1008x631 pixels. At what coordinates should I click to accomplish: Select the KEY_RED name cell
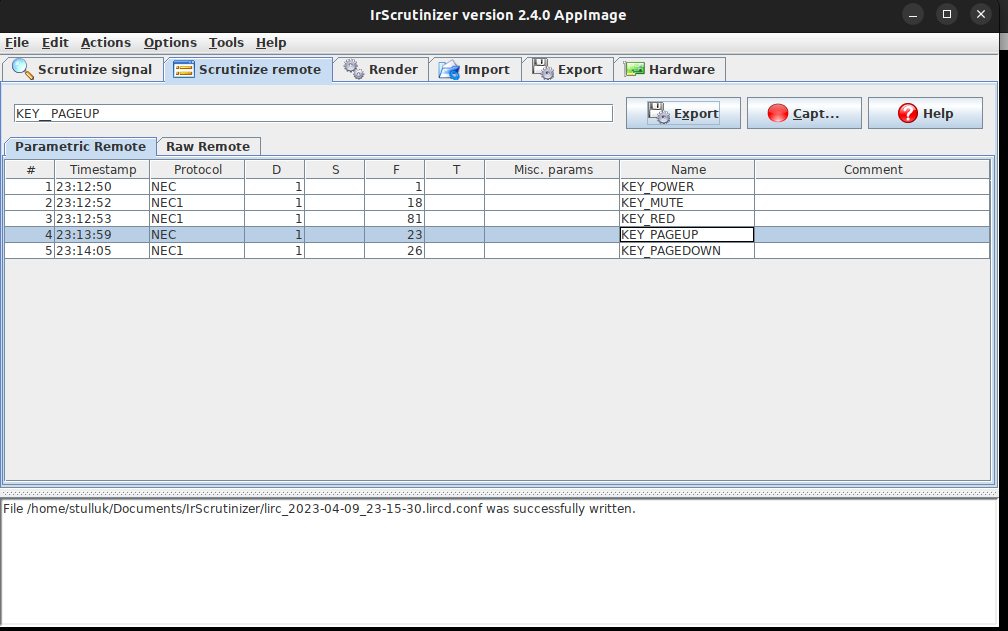click(x=687, y=218)
